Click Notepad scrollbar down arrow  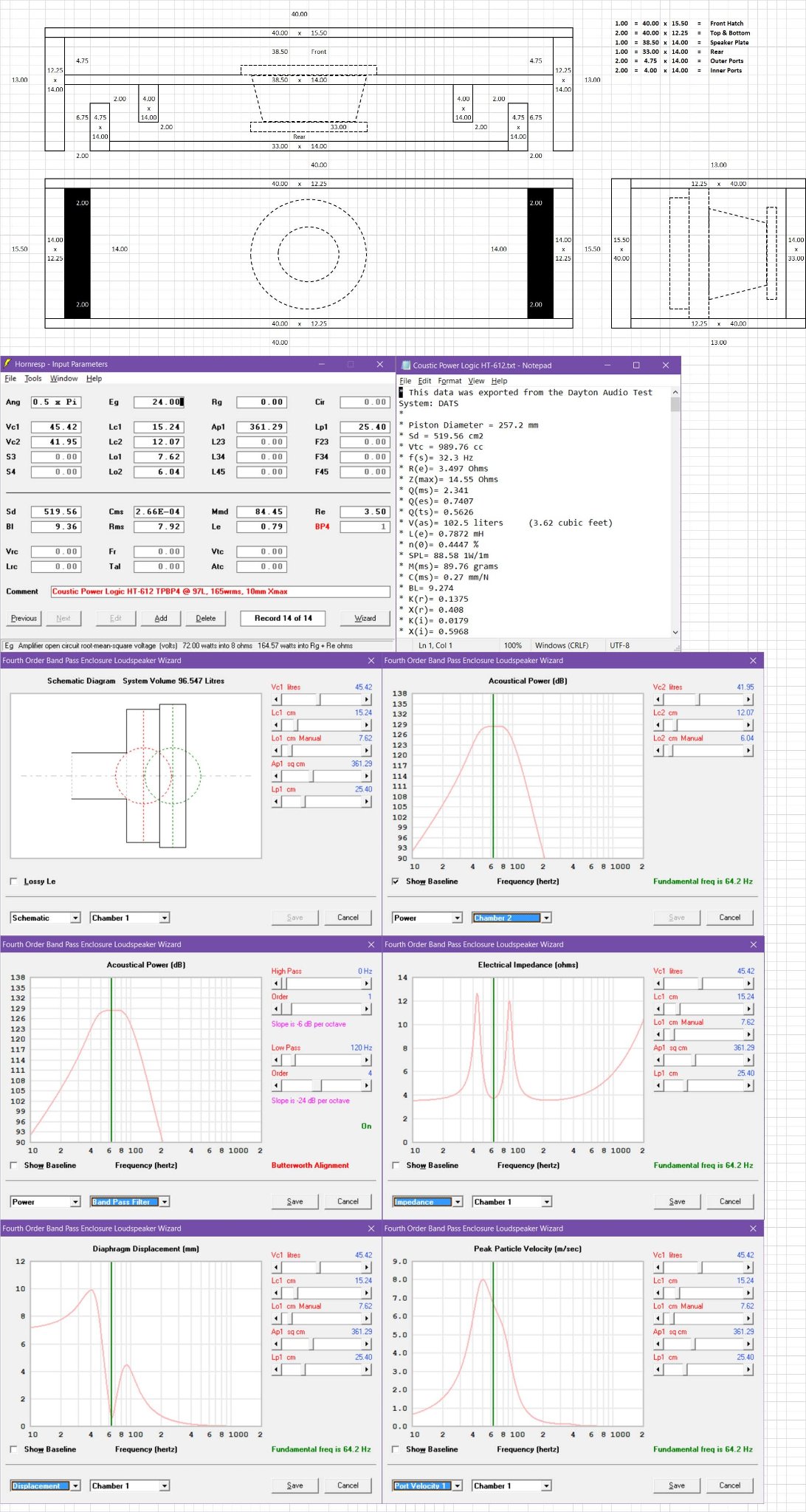tap(675, 632)
